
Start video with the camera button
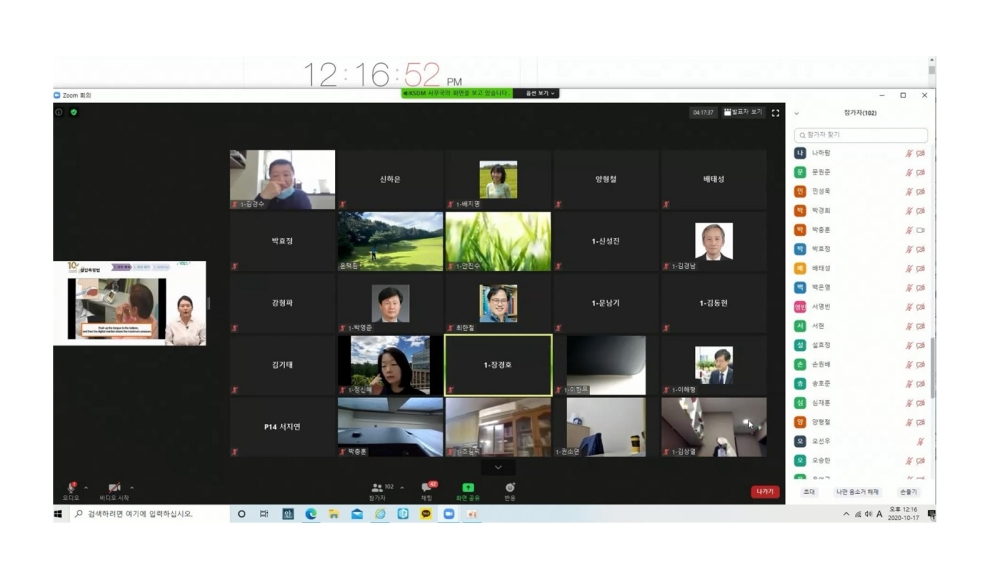[115, 489]
